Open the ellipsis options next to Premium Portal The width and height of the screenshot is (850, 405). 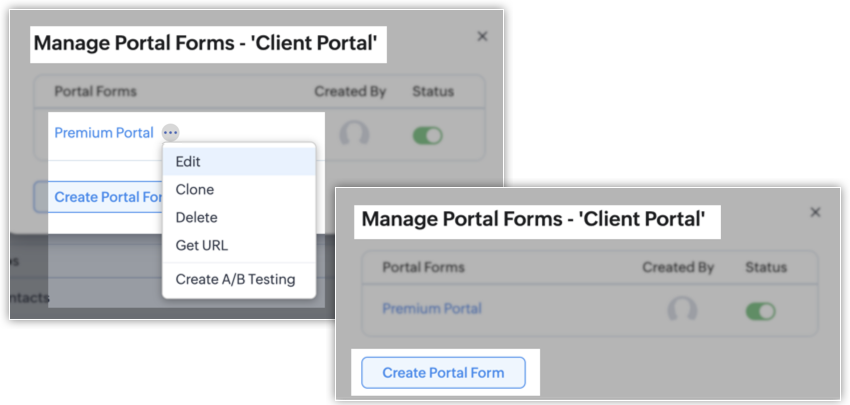pyautogui.click(x=171, y=133)
